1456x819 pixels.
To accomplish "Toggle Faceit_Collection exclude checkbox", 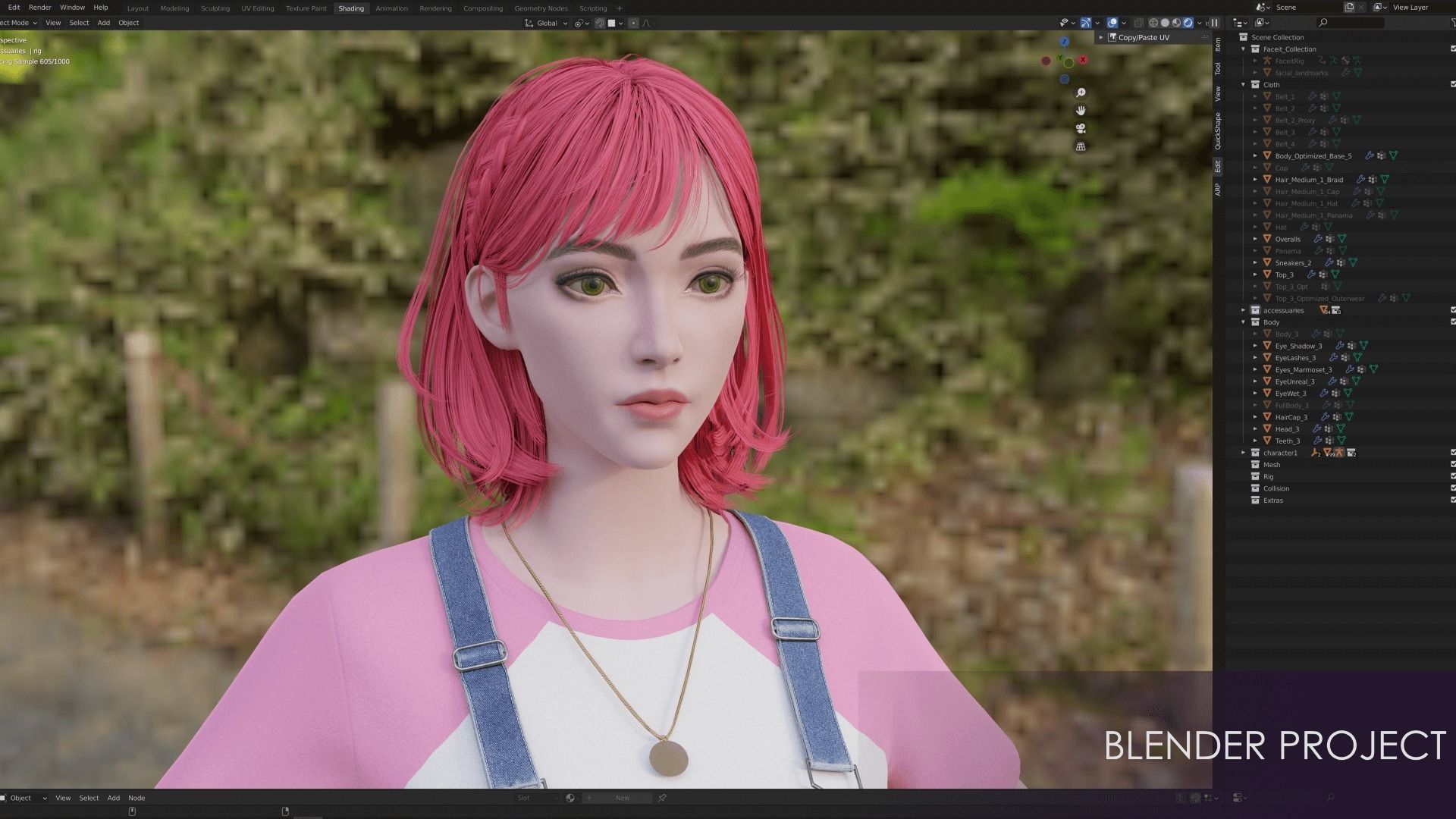I will [1453, 49].
